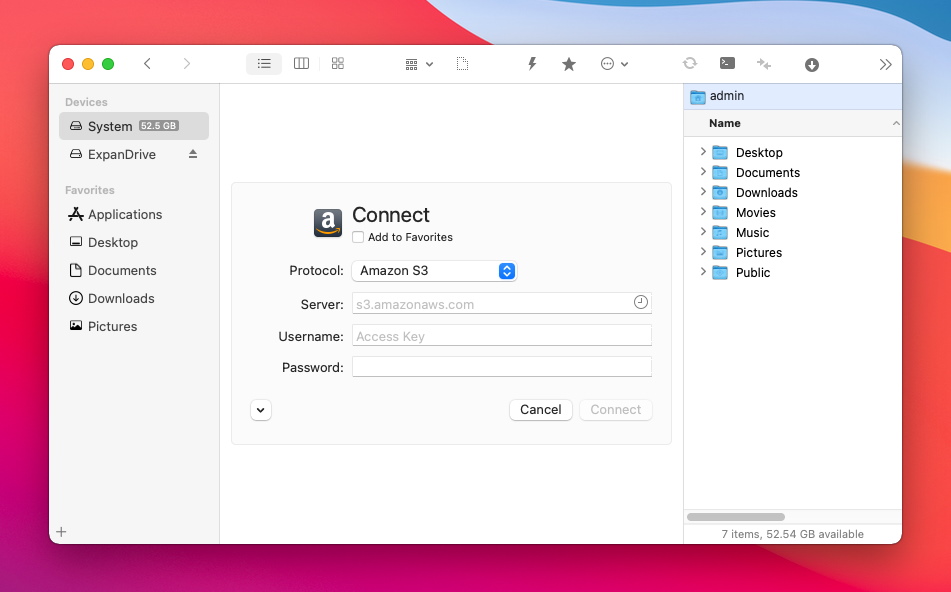Expand the Public folder
Image resolution: width=951 pixels, height=592 pixels.
click(x=703, y=272)
